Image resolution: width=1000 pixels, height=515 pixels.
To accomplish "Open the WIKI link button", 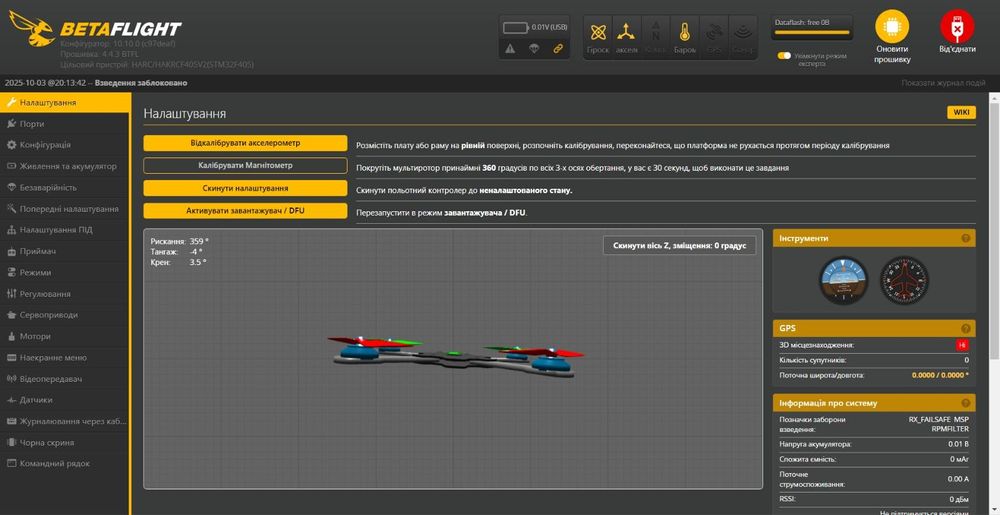I will click(961, 113).
